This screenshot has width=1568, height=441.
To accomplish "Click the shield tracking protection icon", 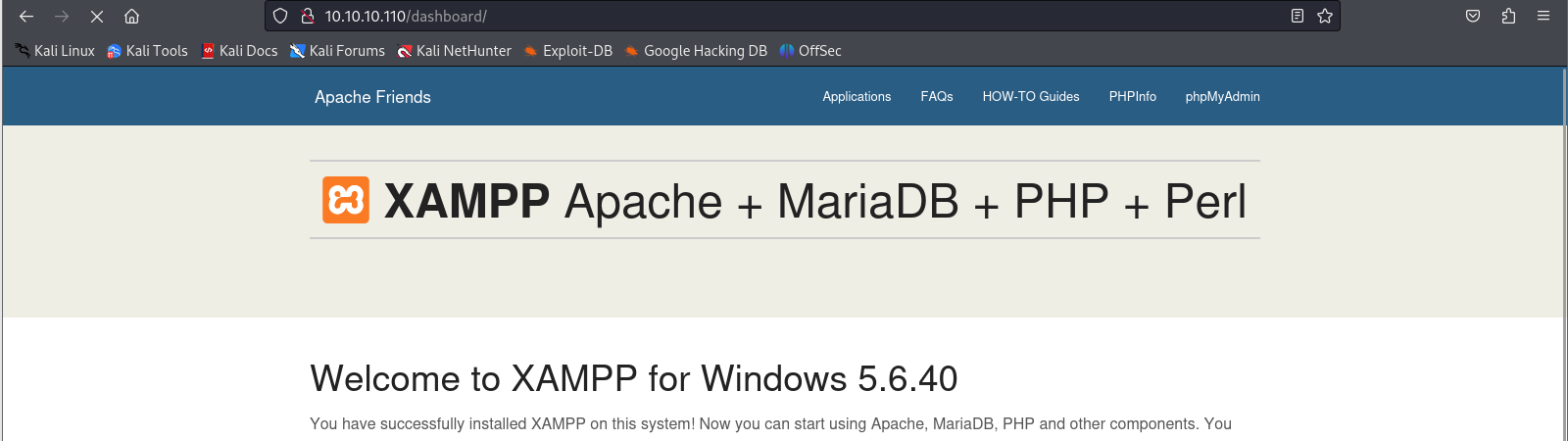I will click(280, 16).
